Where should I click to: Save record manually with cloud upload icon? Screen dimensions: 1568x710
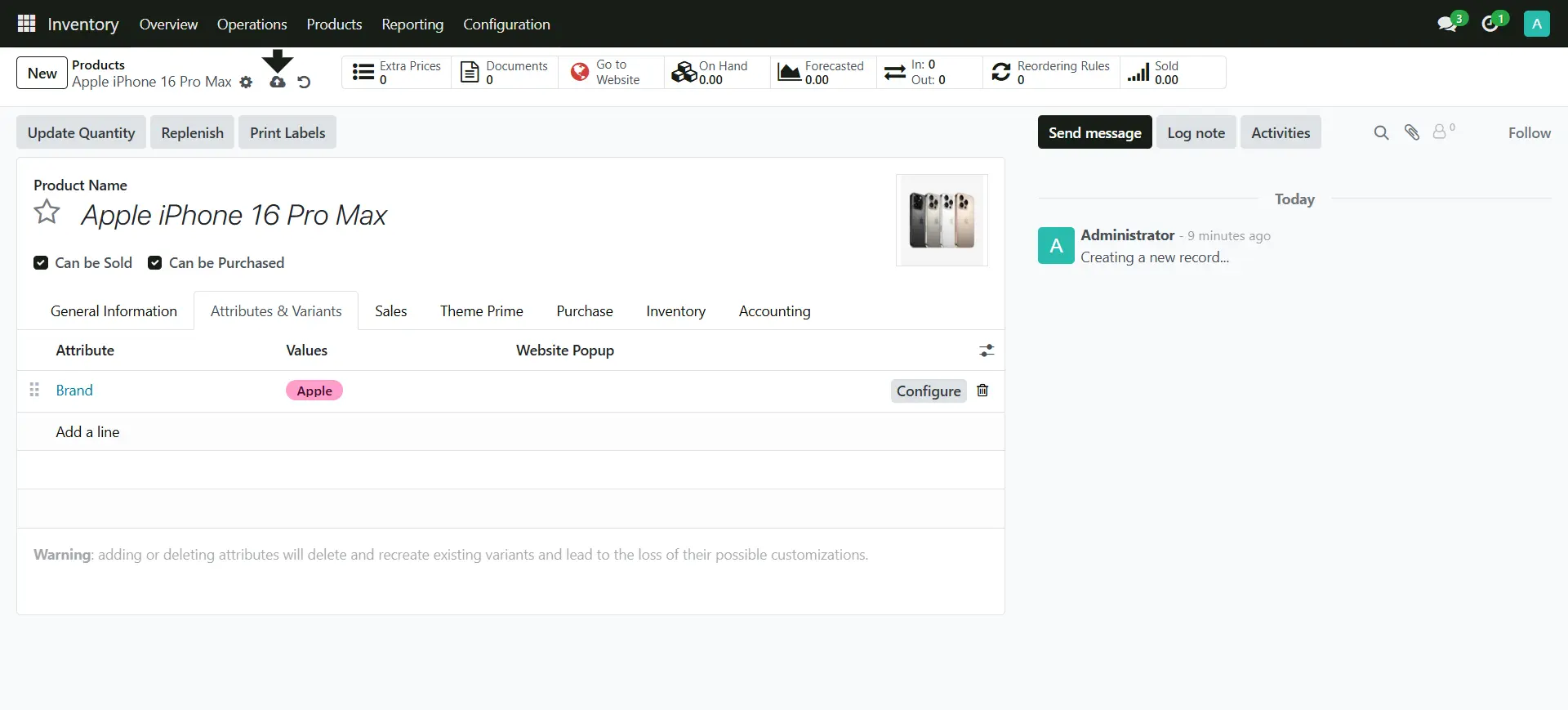click(278, 83)
